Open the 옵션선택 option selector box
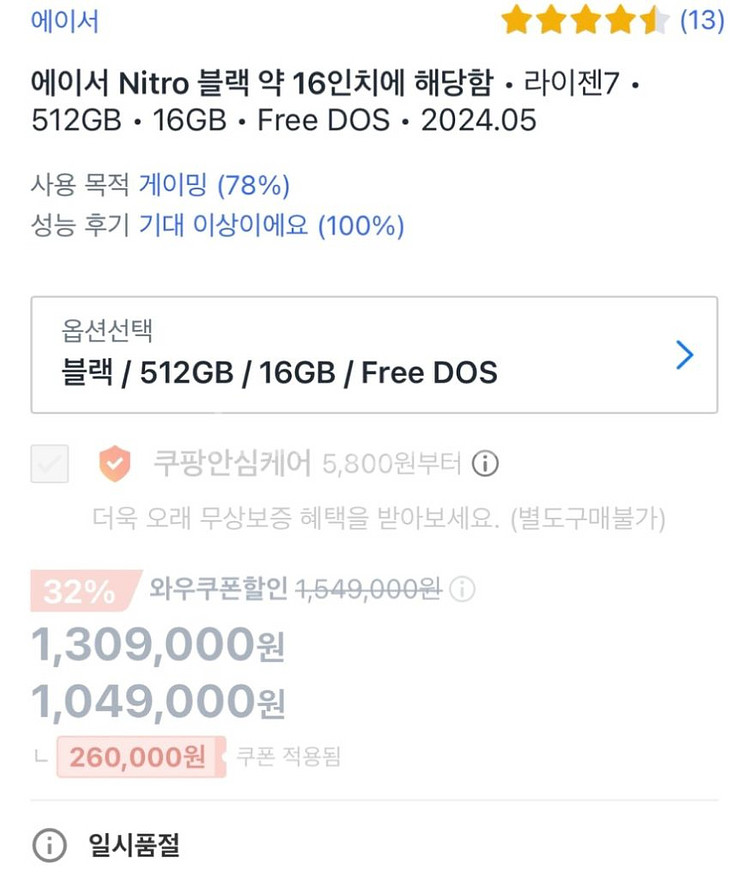750x880 pixels. point(374,354)
